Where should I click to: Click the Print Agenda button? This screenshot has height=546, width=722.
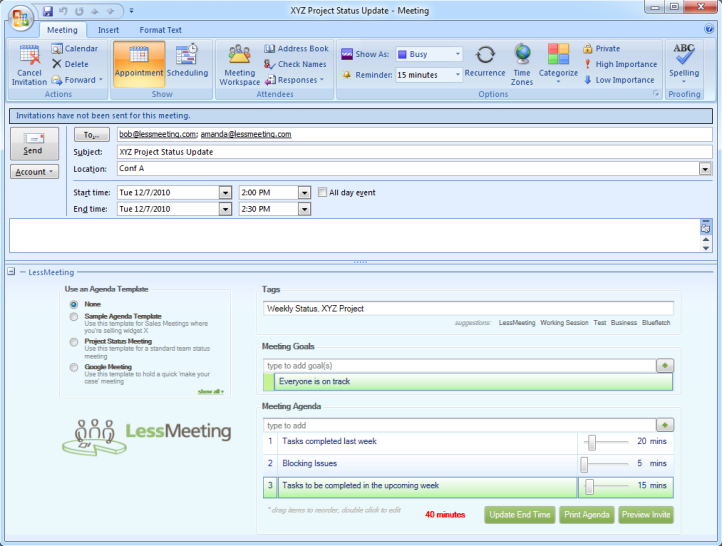587,515
